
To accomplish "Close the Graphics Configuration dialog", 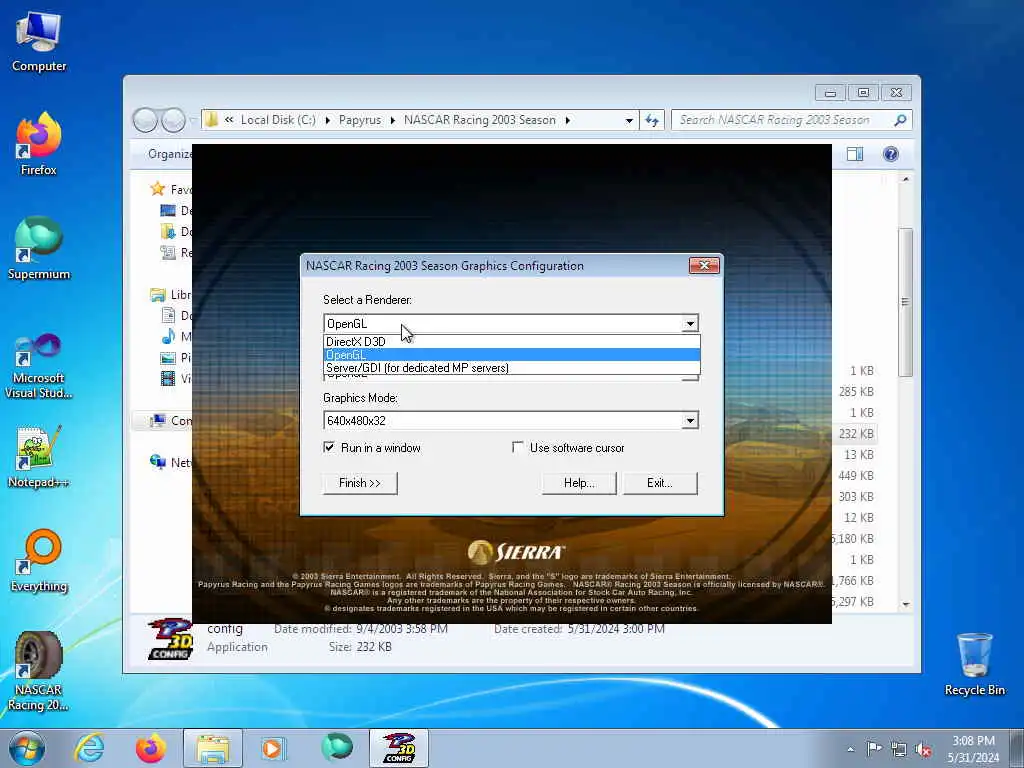I will pos(704,265).
